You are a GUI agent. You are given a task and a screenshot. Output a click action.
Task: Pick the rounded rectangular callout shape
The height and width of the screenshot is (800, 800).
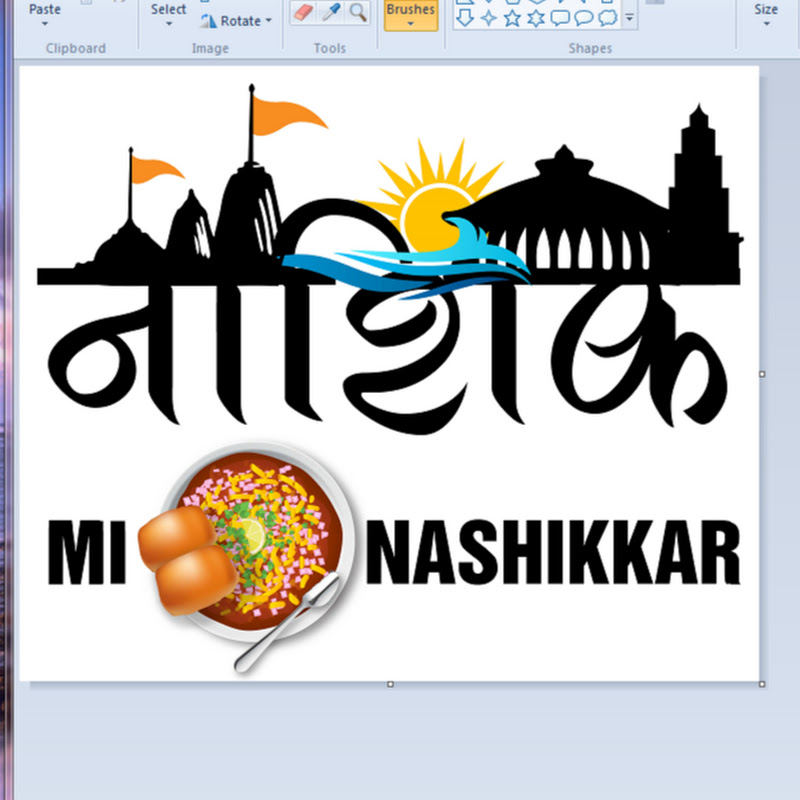coord(561,17)
